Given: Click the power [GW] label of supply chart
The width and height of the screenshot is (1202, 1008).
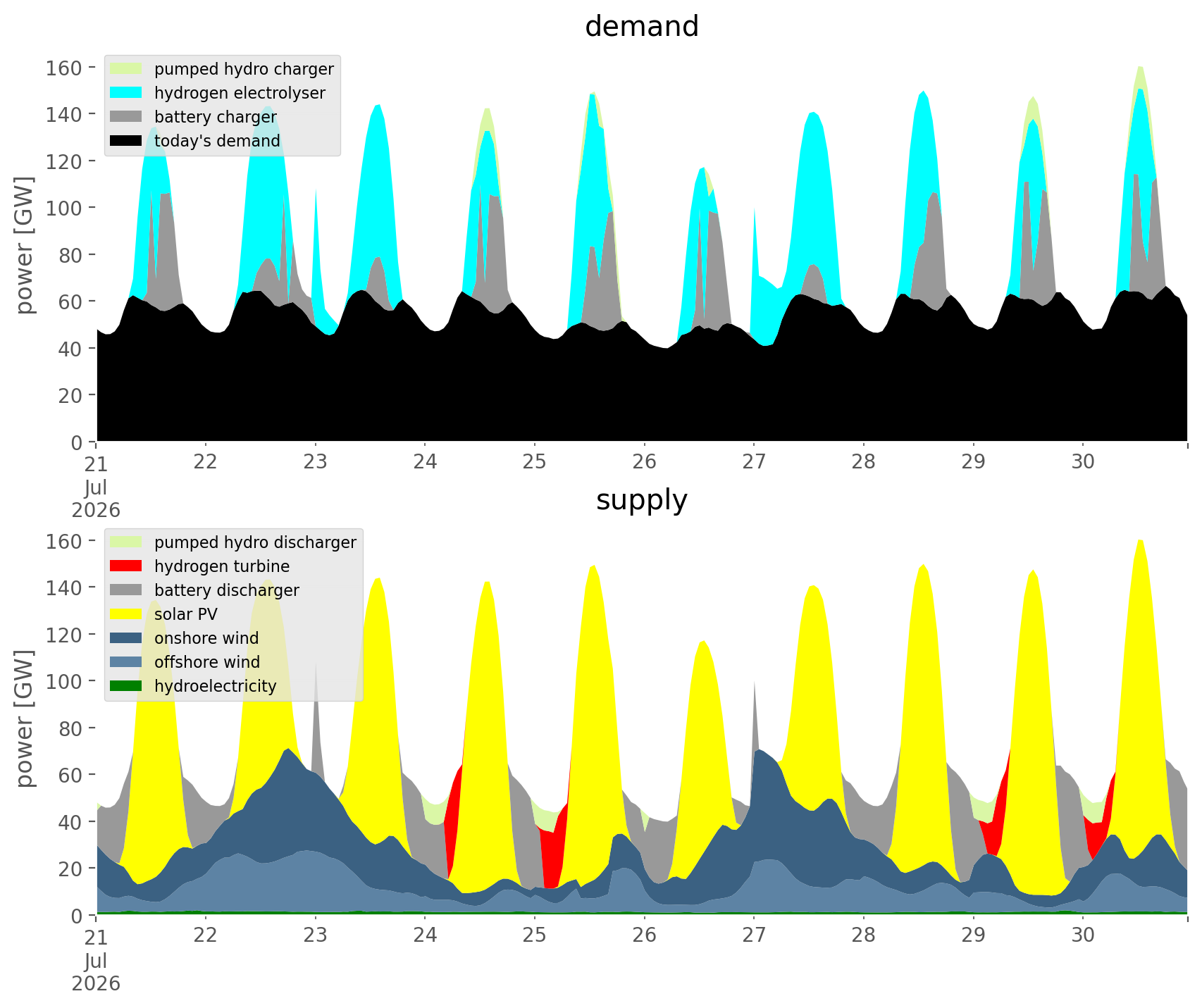Looking at the screenshot, I should (25, 718).
